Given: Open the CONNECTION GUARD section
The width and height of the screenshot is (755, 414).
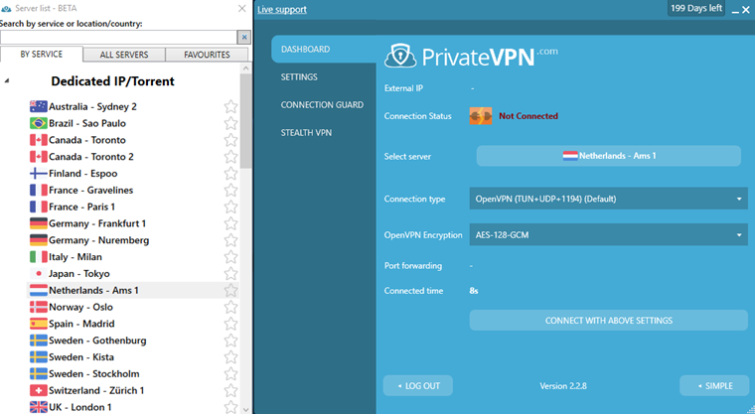Looking at the screenshot, I should click(322, 105).
